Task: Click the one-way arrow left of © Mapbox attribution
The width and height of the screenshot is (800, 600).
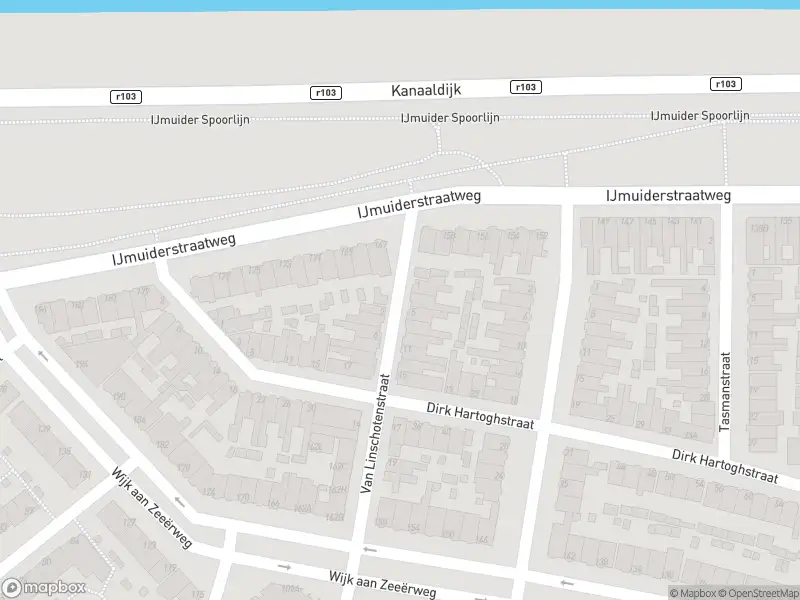Action: click(x=566, y=584)
